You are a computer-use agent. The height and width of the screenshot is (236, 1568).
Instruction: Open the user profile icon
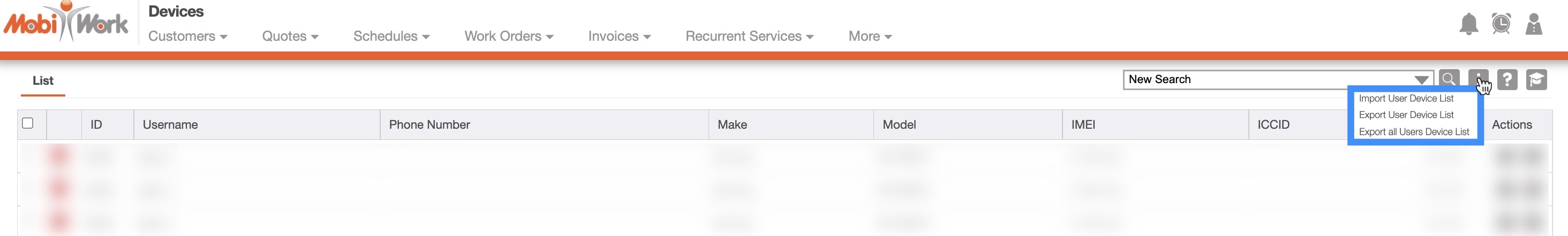tap(1533, 25)
